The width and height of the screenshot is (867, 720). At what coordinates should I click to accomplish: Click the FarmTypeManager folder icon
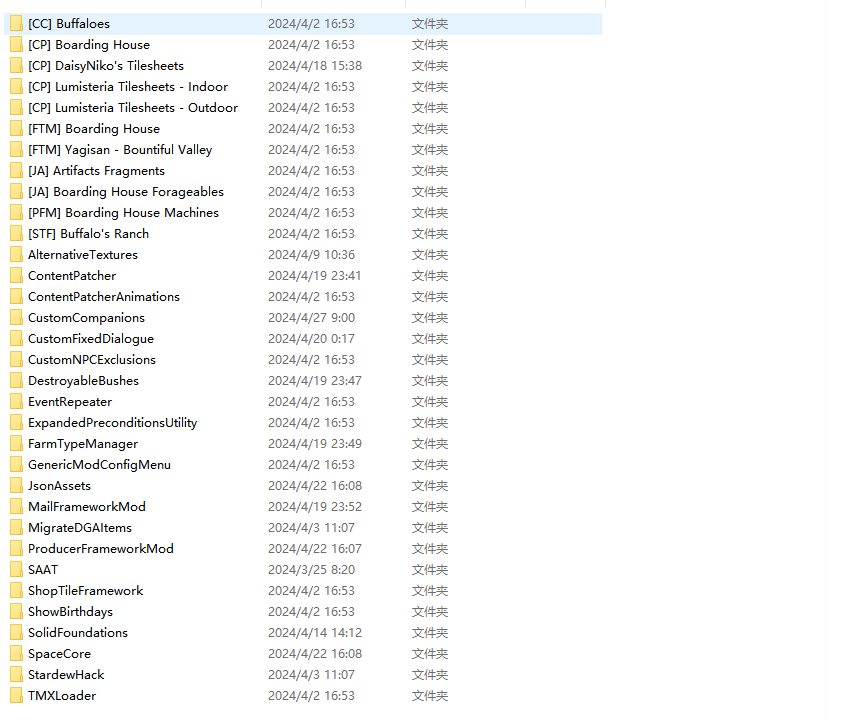17,444
